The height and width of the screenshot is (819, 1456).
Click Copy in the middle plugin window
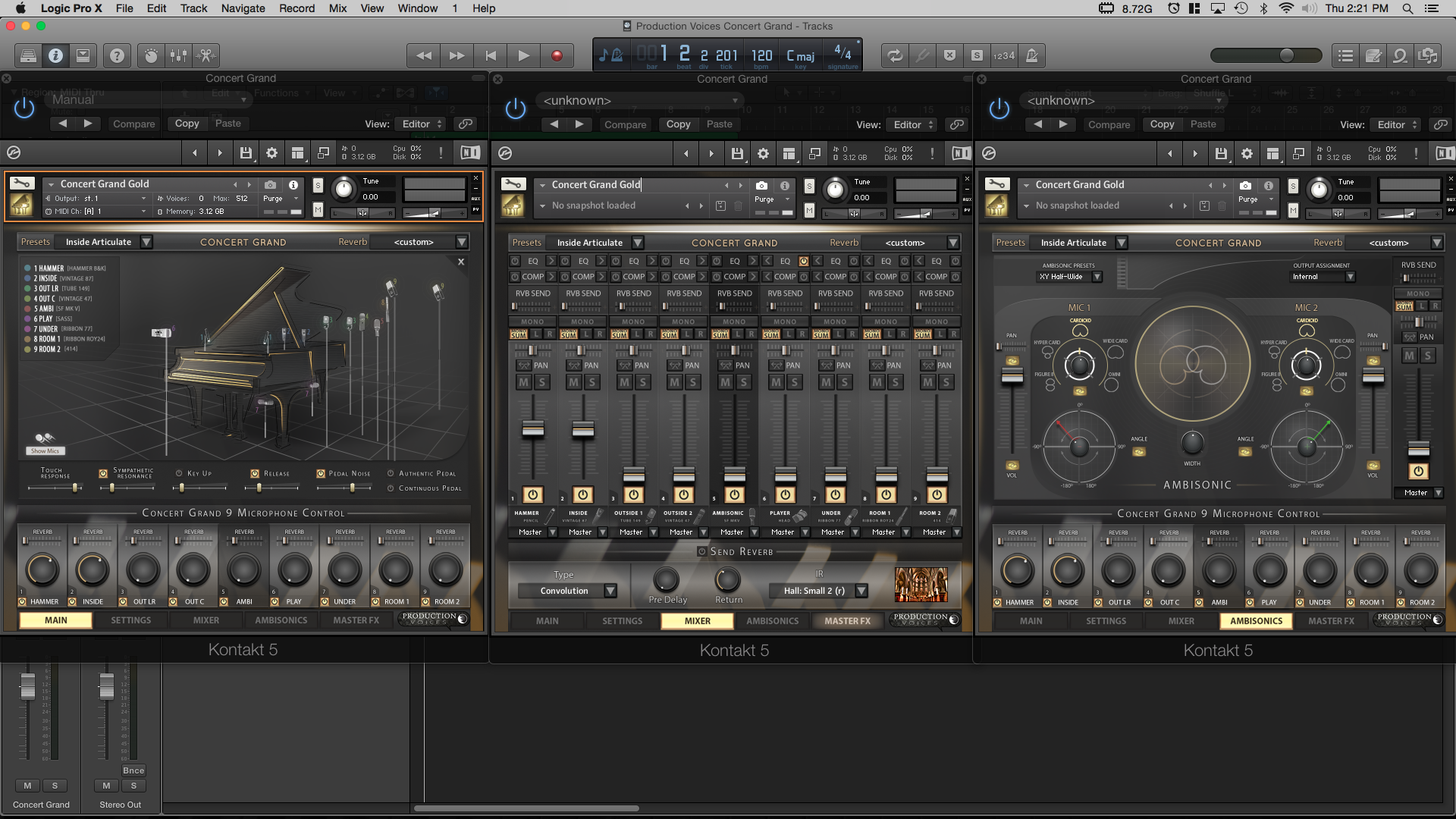click(678, 124)
